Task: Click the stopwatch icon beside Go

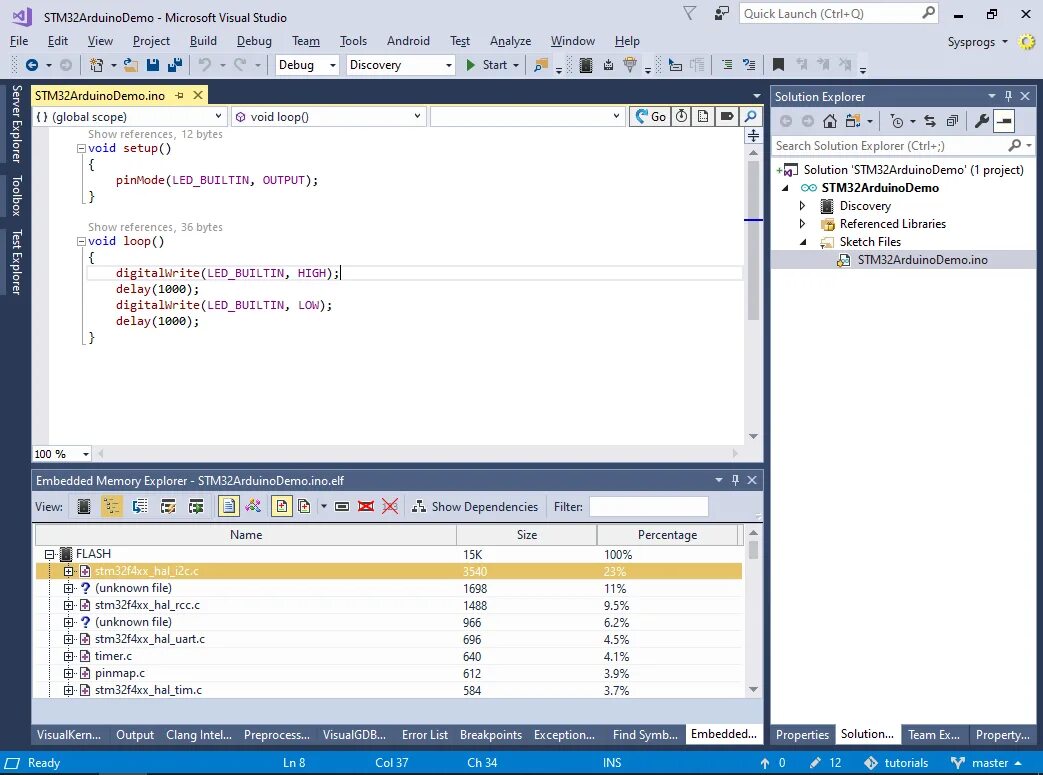Action: [x=681, y=116]
